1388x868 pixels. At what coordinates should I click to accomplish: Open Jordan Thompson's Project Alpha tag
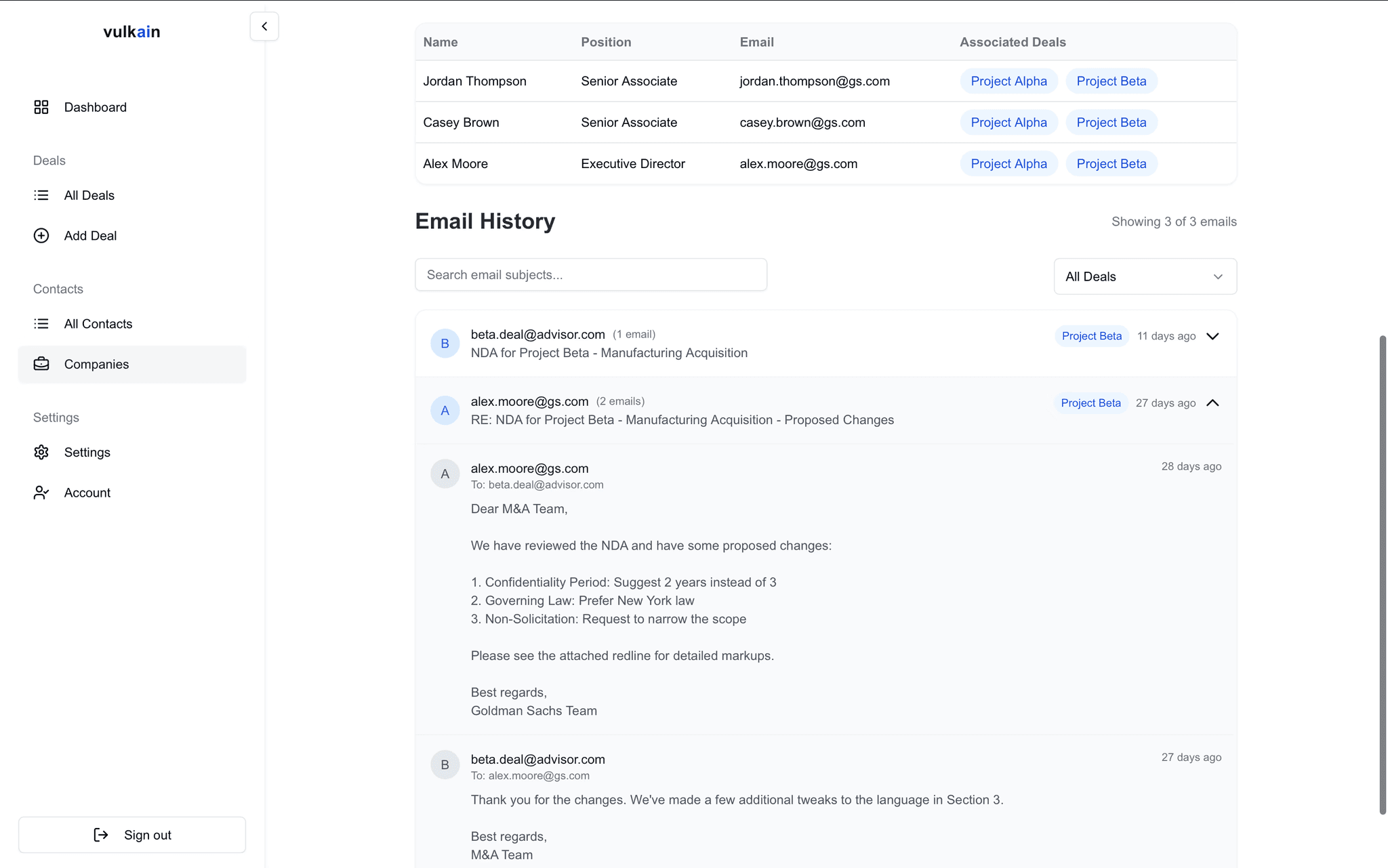click(1008, 81)
